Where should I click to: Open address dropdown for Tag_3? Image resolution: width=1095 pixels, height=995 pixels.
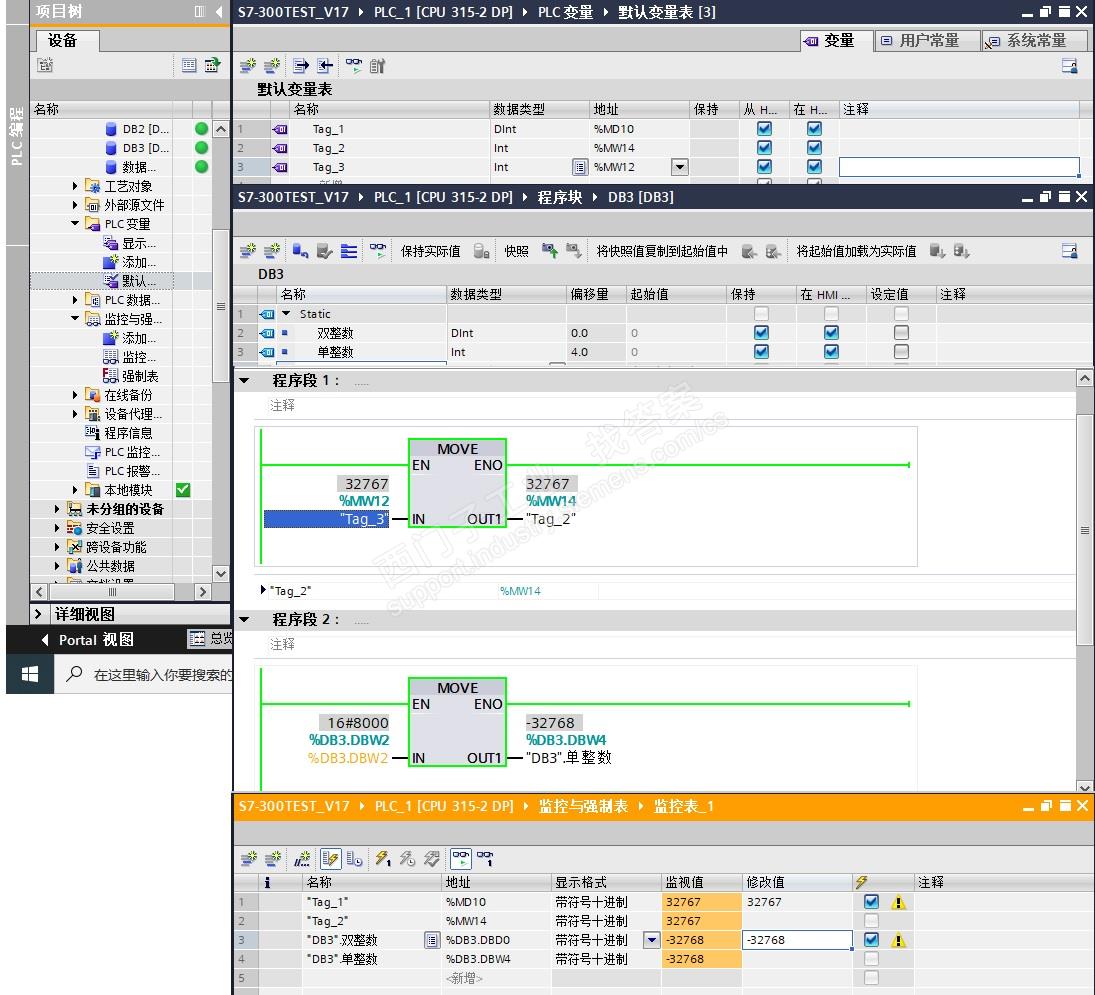click(x=679, y=167)
